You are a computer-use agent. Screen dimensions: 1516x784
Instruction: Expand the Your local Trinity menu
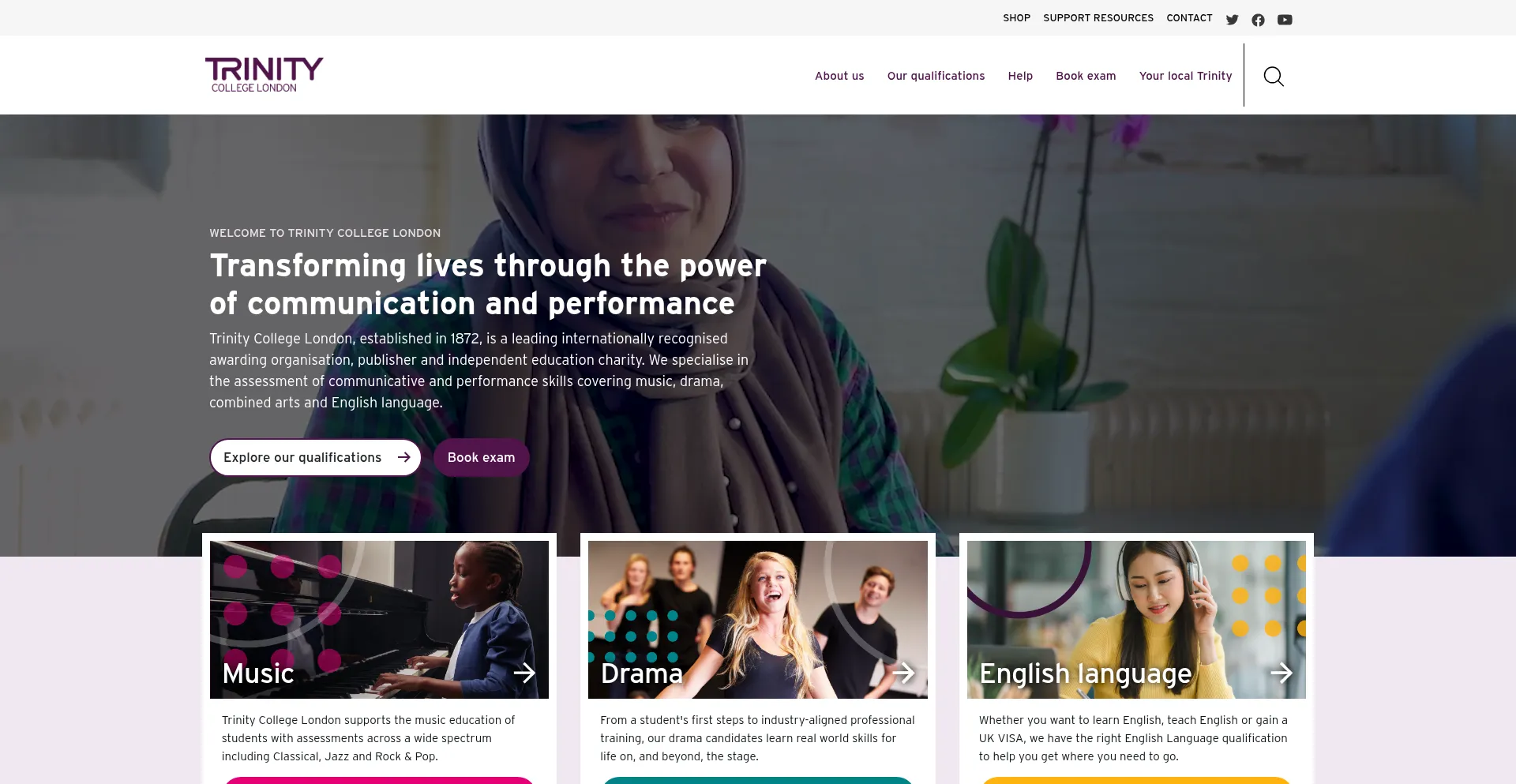[1185, 76]
